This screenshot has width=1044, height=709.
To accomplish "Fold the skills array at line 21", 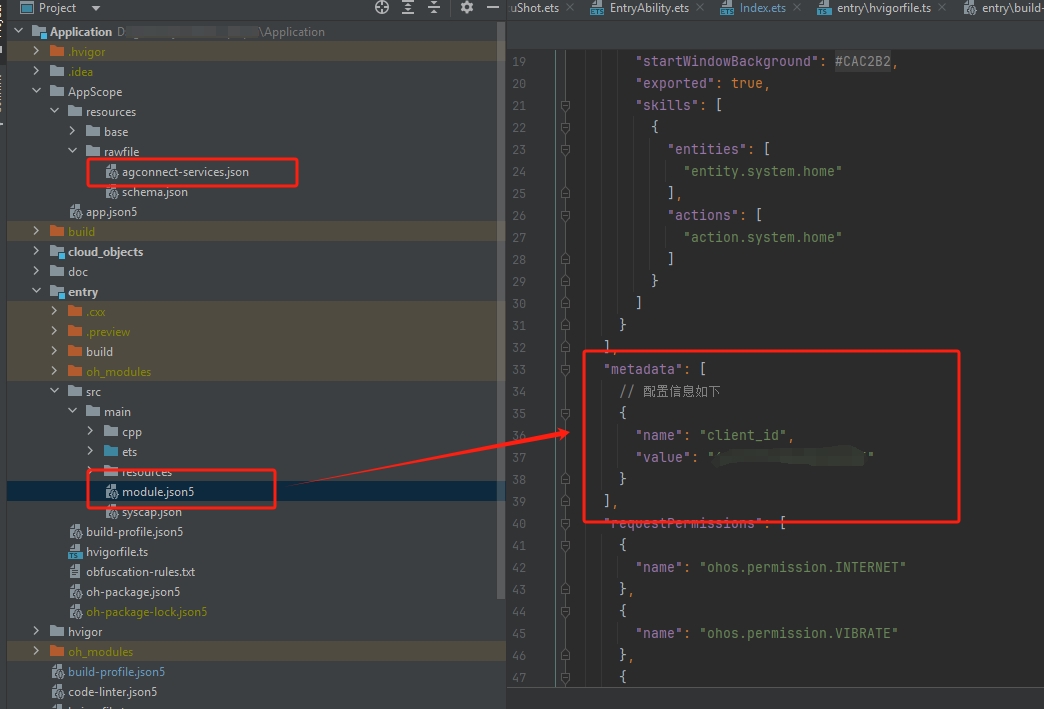I will tap(565, 105).
